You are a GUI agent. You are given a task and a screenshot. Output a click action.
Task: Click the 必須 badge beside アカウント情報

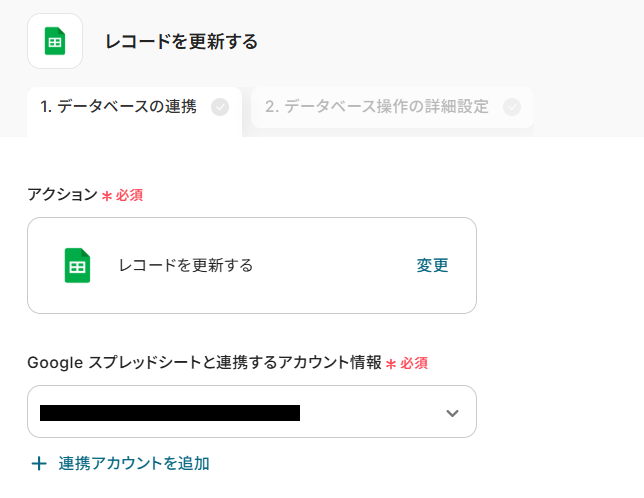pyautogui.click(x=415, y=364)
